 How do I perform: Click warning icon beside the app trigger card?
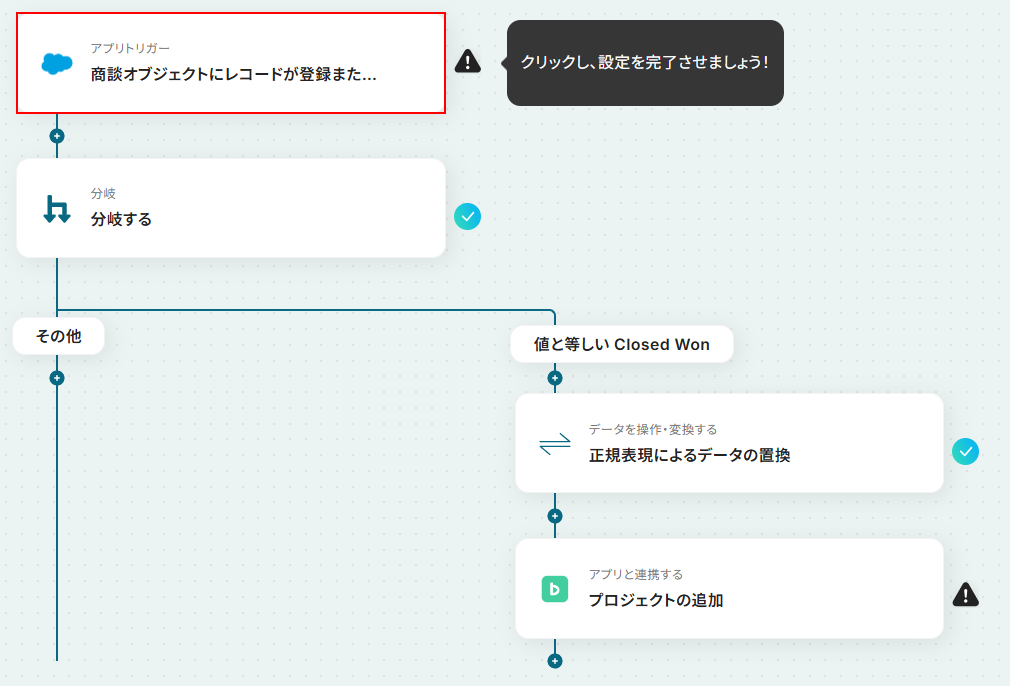coord(468,62)
